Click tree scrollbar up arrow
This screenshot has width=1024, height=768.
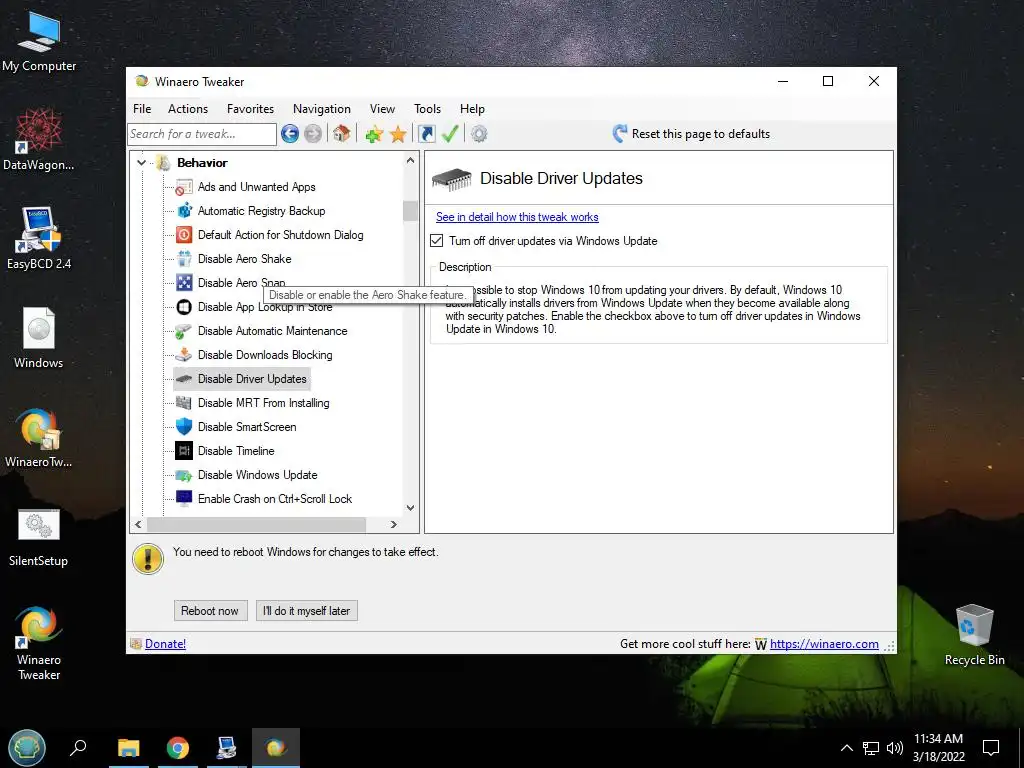point(410,161)
